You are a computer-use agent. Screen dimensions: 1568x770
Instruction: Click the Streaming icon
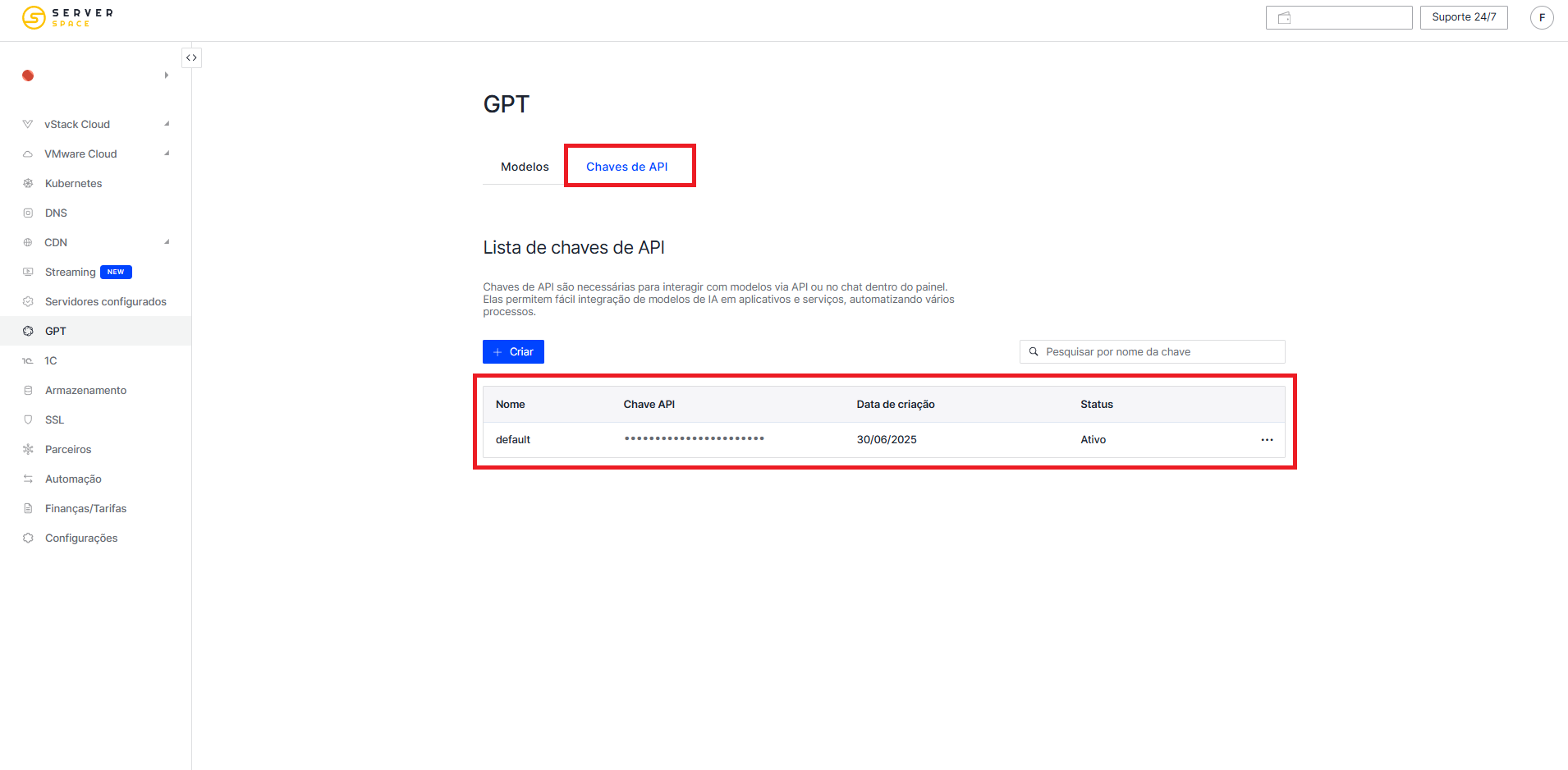coord(28,272)
